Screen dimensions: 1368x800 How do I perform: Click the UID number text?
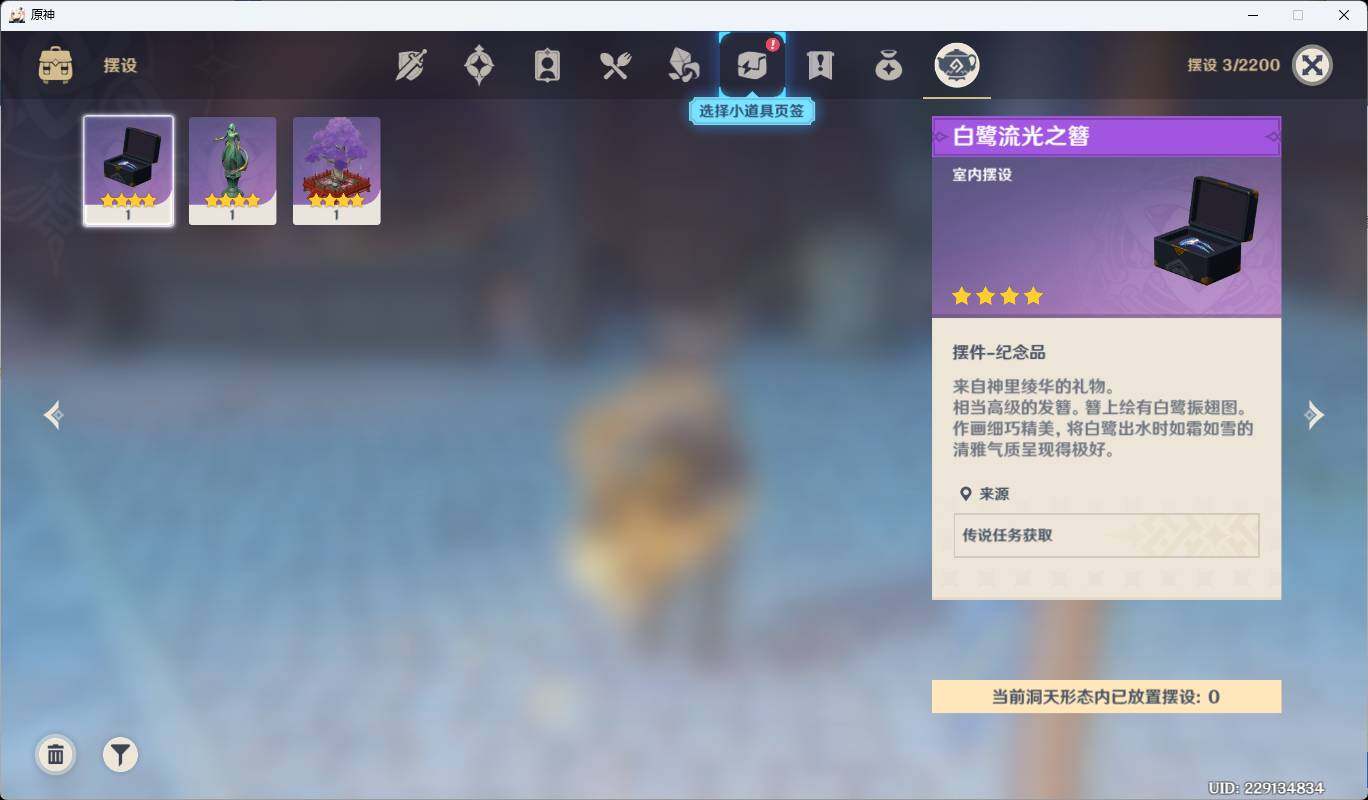point(1266,788)
